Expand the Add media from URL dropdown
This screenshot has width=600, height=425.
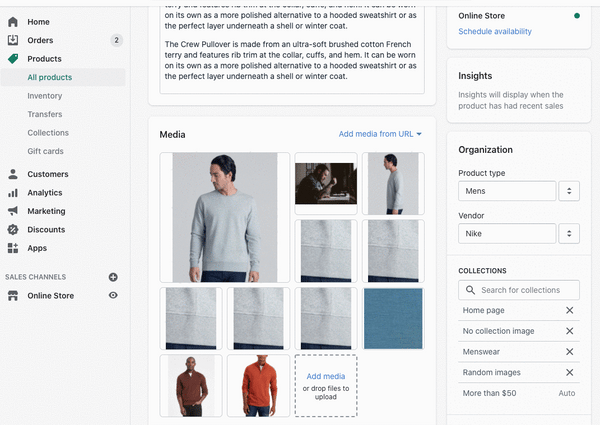point(380,134)
